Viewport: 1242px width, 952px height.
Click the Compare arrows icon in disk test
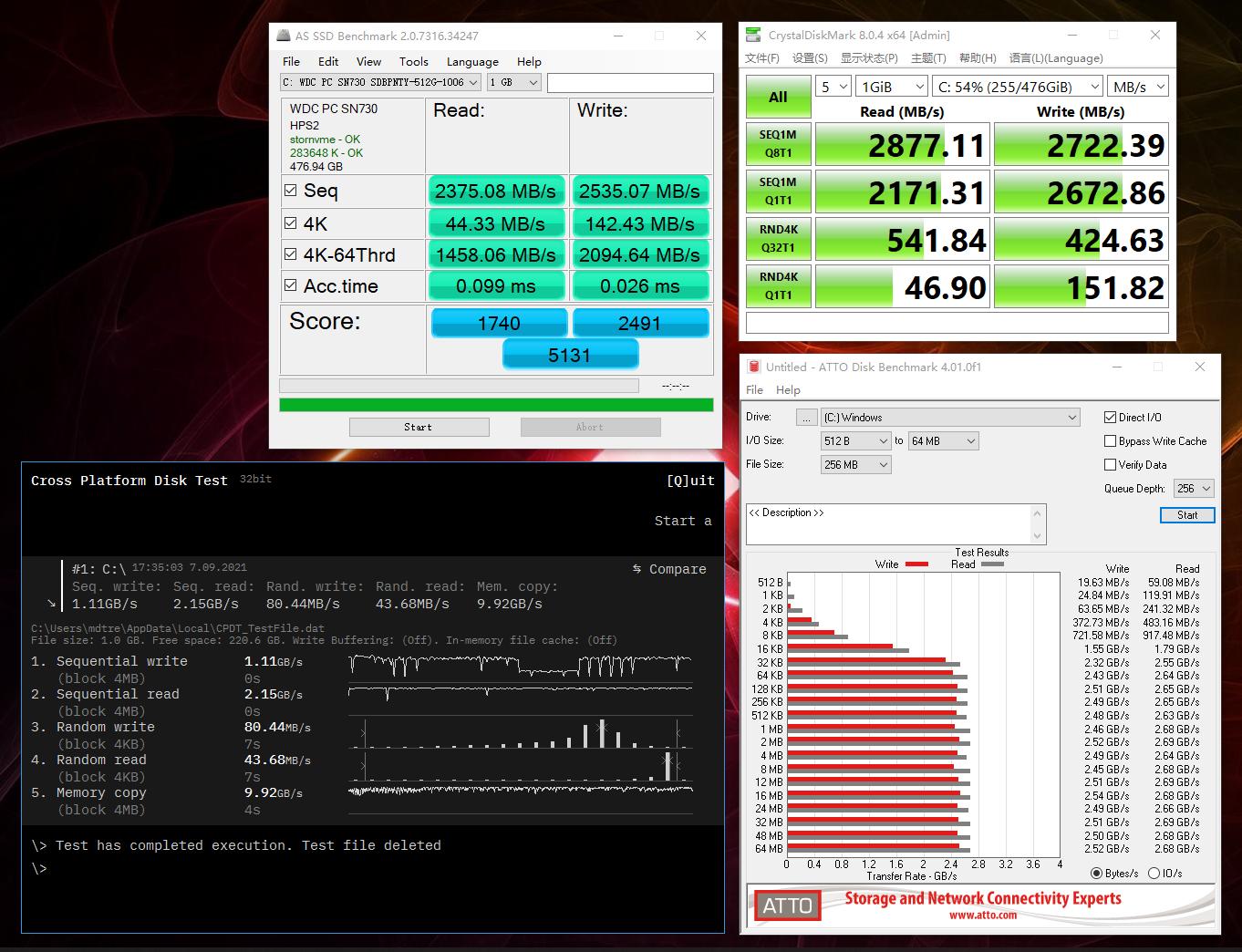pyautogui.click(x=637, y=569)
